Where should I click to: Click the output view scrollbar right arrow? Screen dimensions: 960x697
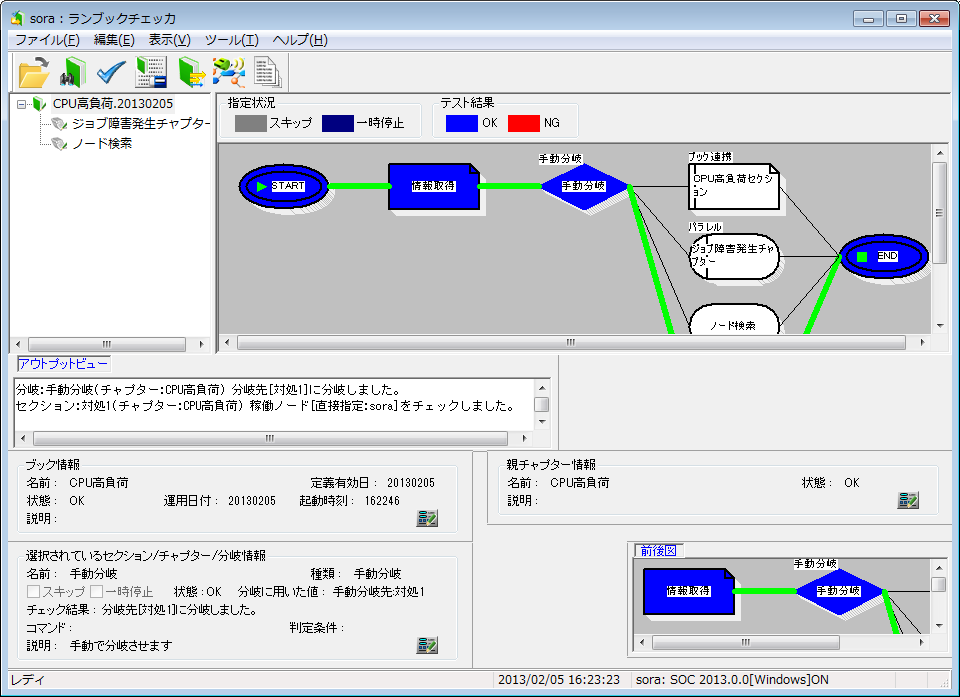524,439
